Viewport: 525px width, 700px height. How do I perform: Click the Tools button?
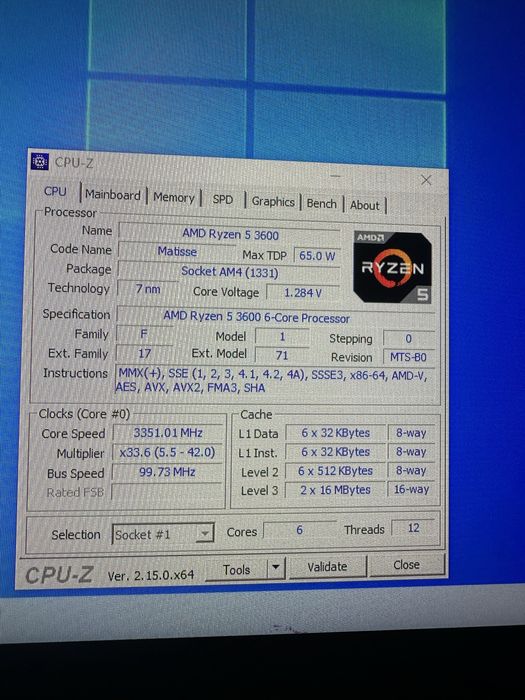coord(236,570)
